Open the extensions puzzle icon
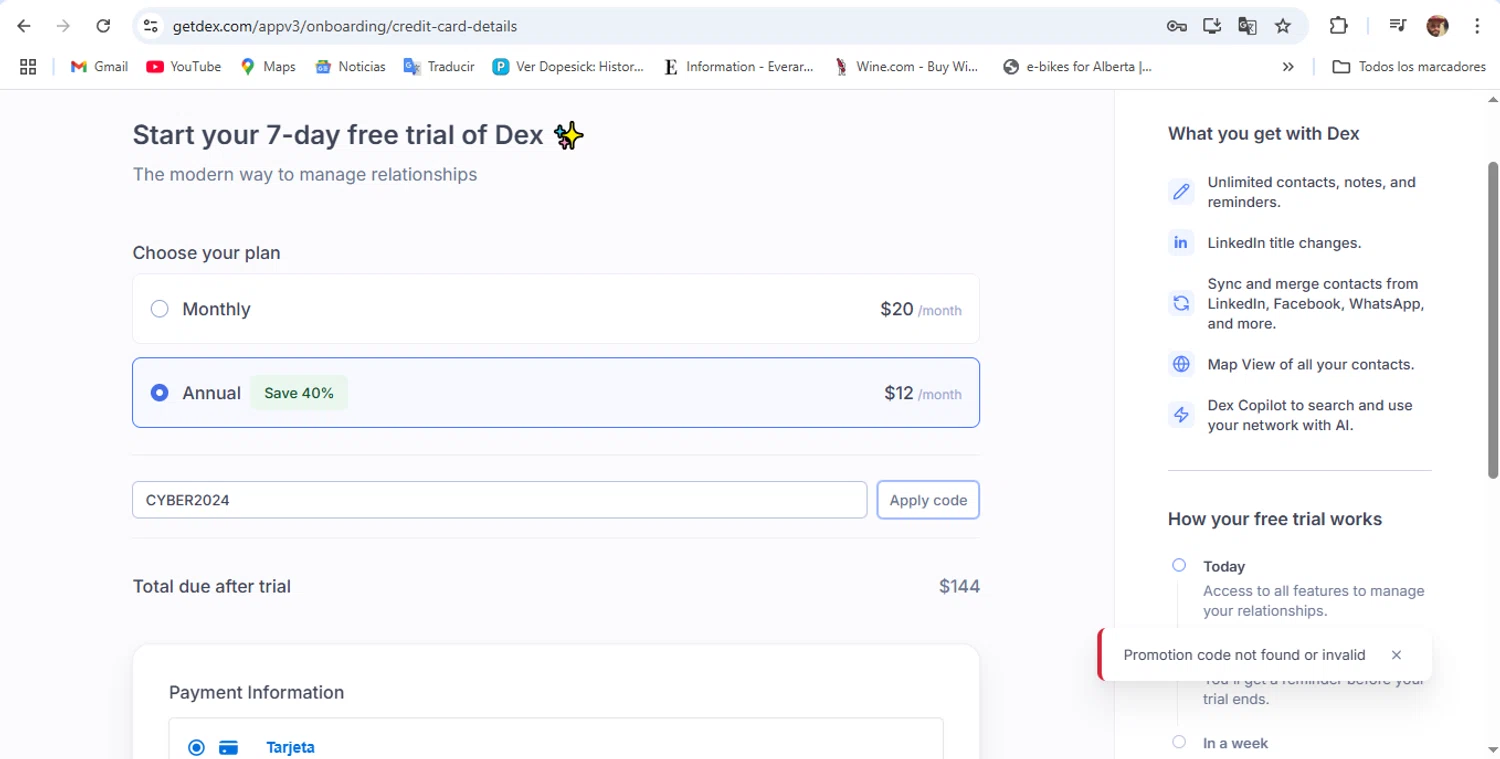The image size is (1500, 759). [x=1338, y=26]
